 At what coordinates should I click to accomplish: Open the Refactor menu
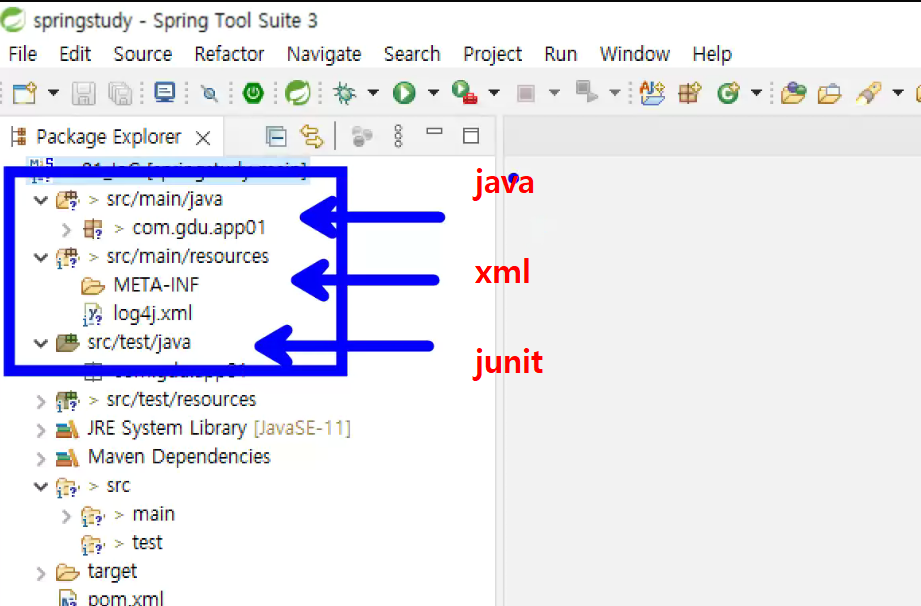(x=229, y=54)
